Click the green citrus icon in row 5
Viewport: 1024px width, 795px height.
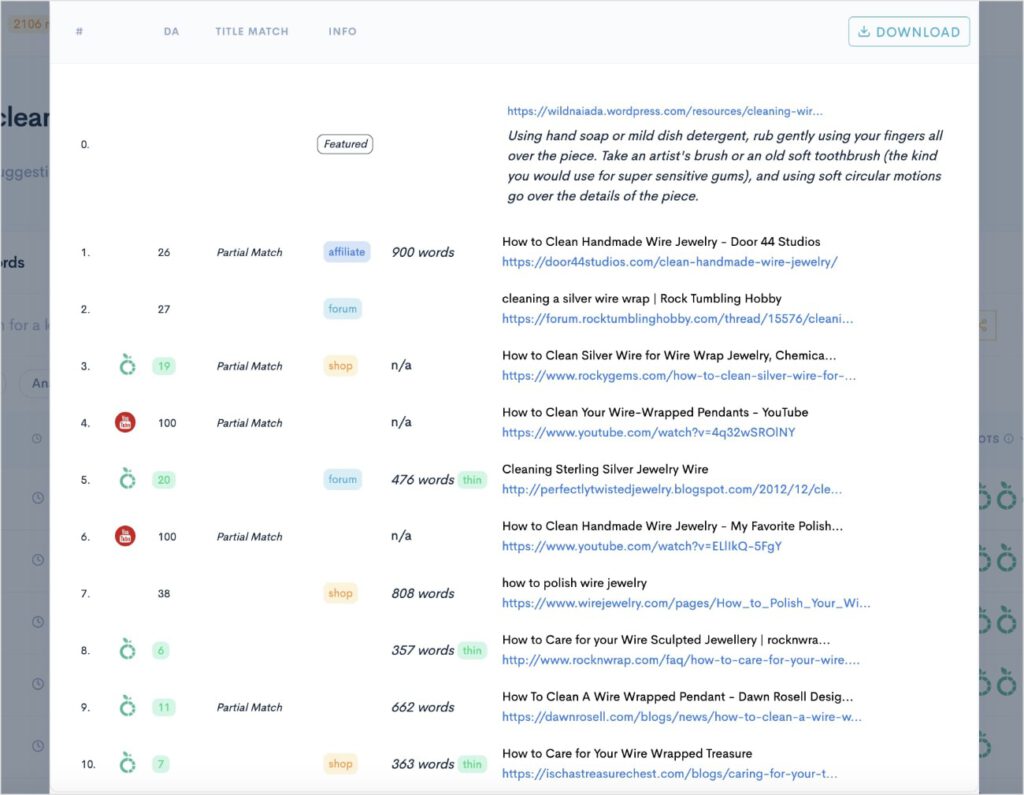[127, 479]
